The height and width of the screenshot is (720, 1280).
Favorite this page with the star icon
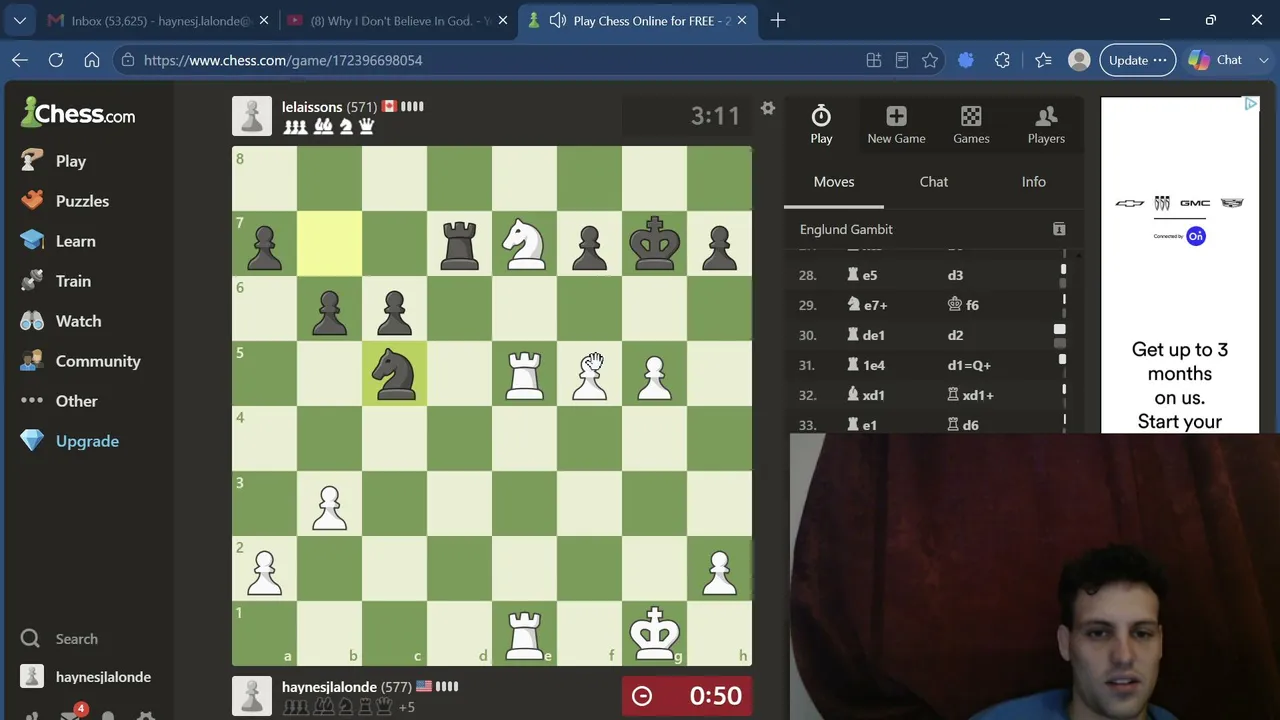point(930,60)
